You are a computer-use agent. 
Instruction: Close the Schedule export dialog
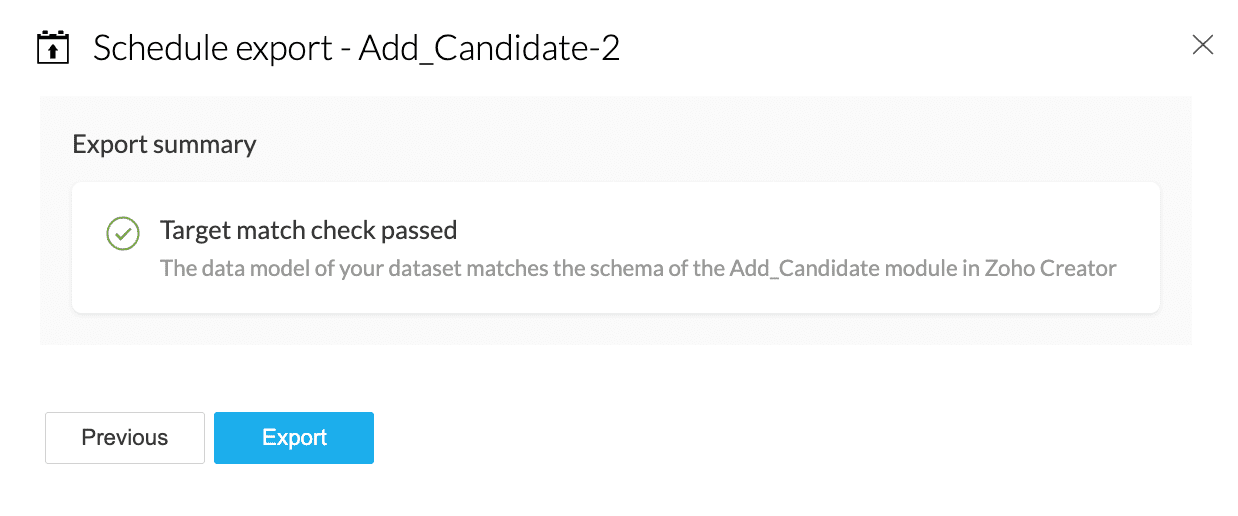pos(1202,44)
